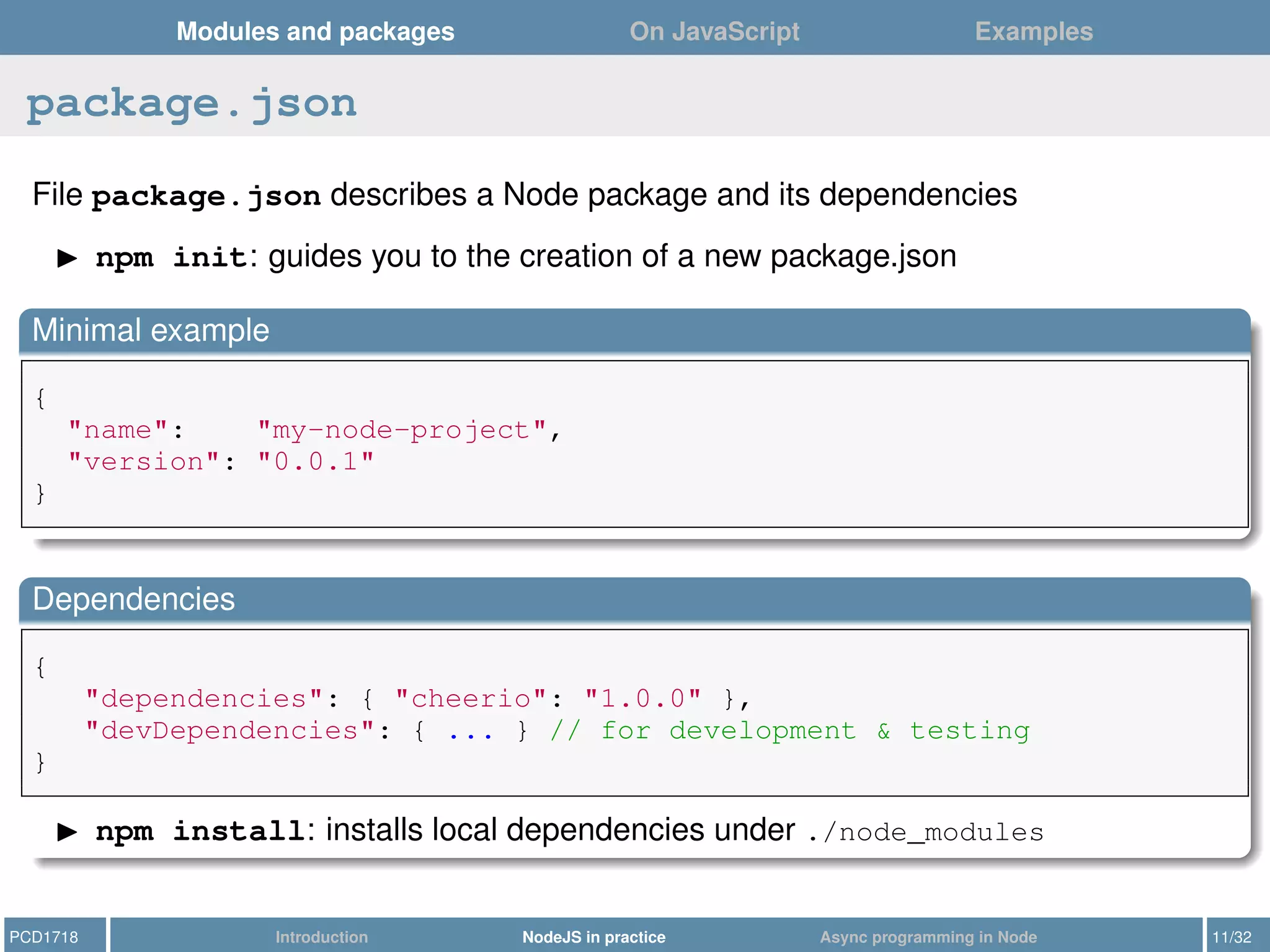The width and height of the screenshot is (1270, 952).
Task: Click the npm init bullet arrow
Action: [x=67, y=258]
